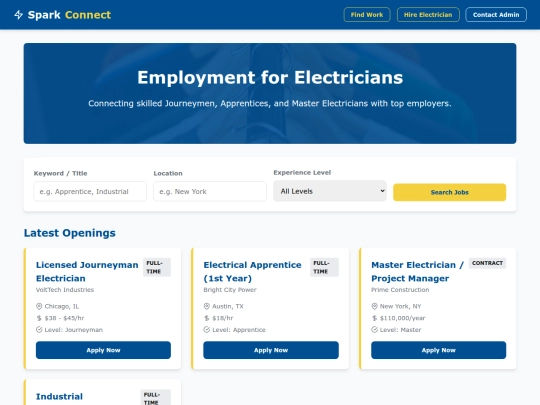Click the Bright City Power company name
Image resolution: width=540 pixels, height=405 pixels.
point(230,290)
